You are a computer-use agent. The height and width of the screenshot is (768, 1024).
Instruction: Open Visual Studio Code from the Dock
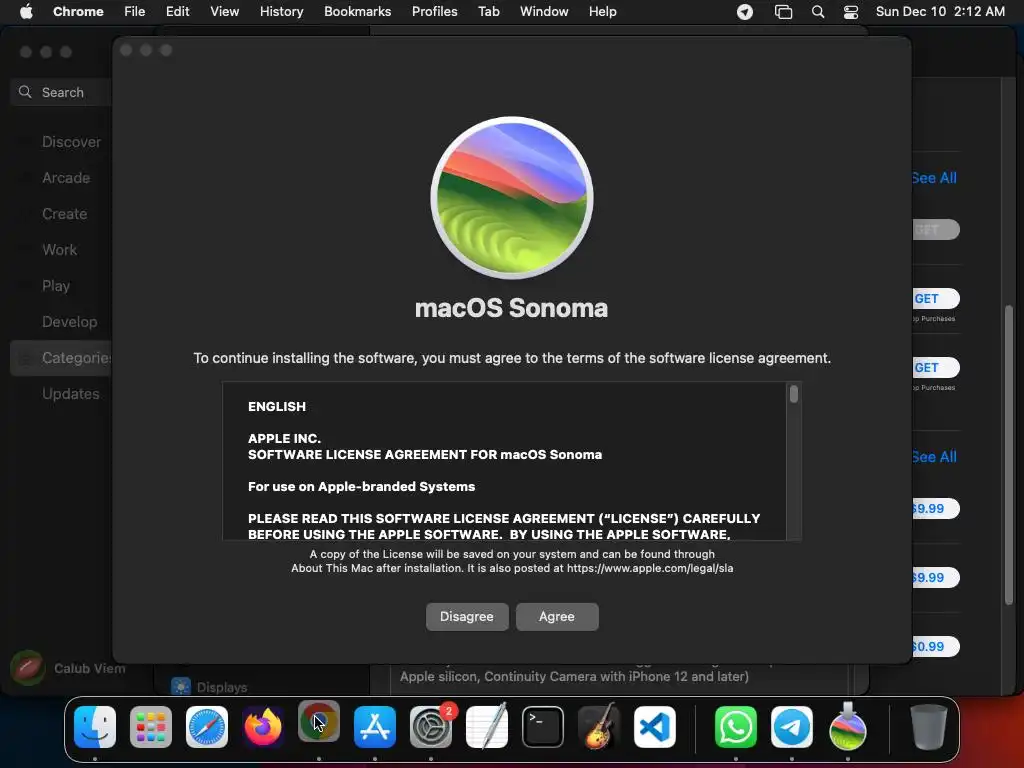655,727
